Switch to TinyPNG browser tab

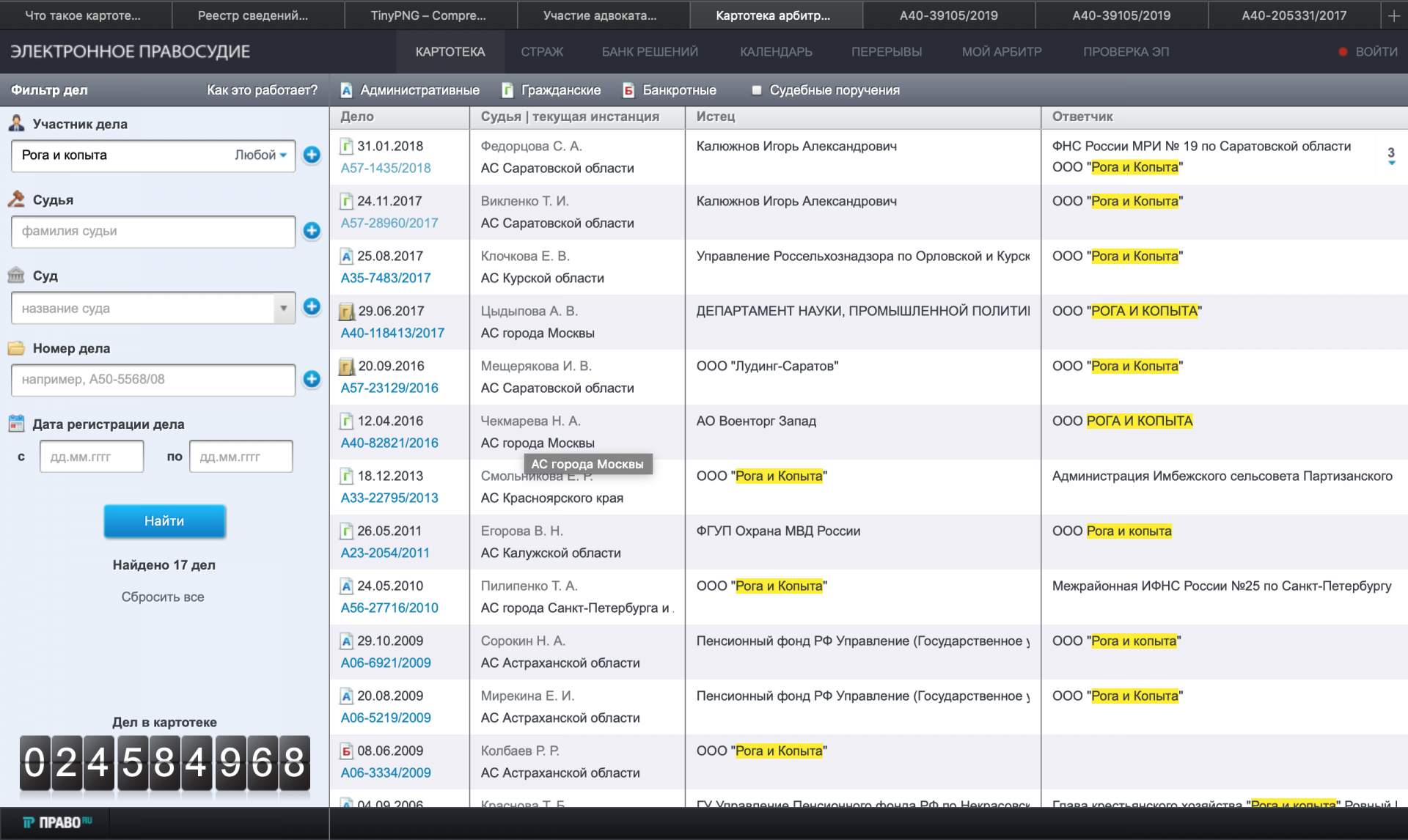428,15
